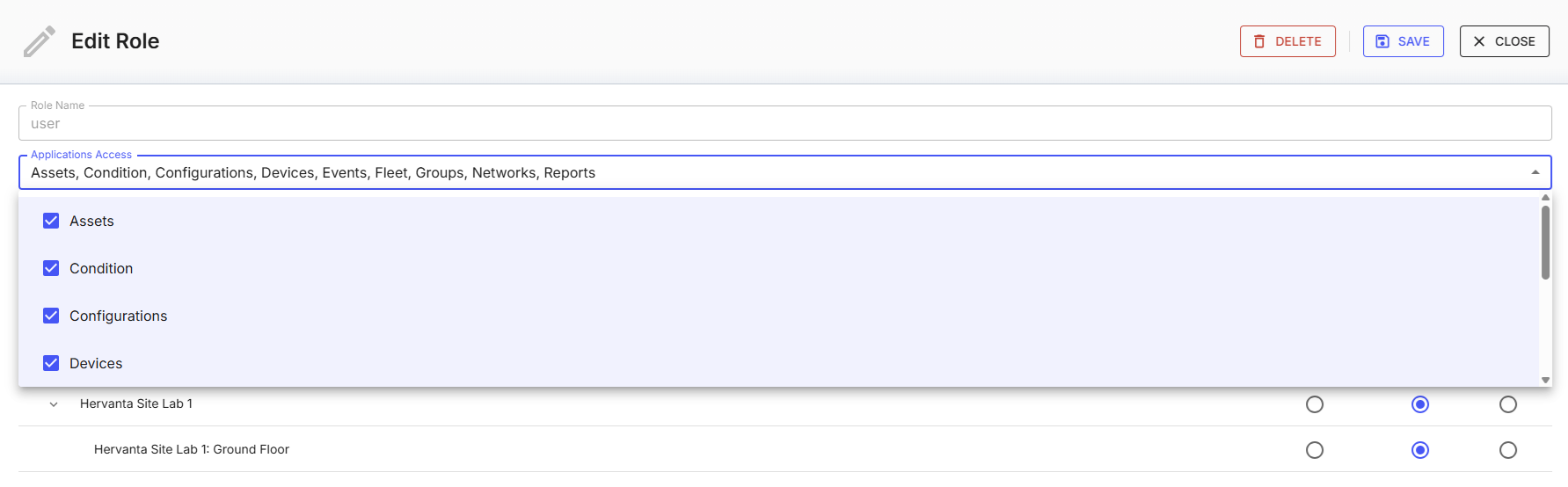Click the dropdown list's scroll up arrow
The height and width of the screenshot is (487, 1568).
[1545, 198]
